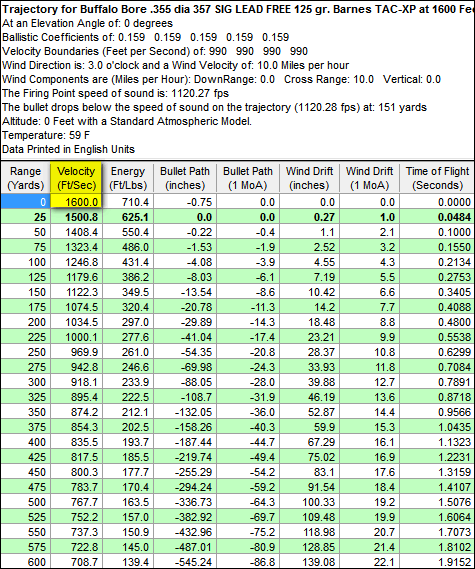Click energy value 710.4
Viewport: 475px width, 569px height.
pyautogui.click(x=128, y=201)
